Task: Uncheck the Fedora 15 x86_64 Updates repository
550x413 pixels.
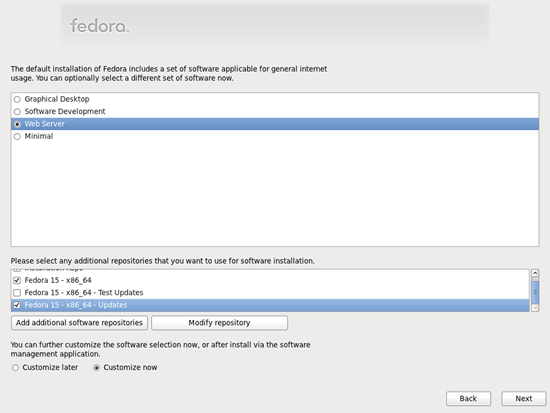Action: [17, 305]
